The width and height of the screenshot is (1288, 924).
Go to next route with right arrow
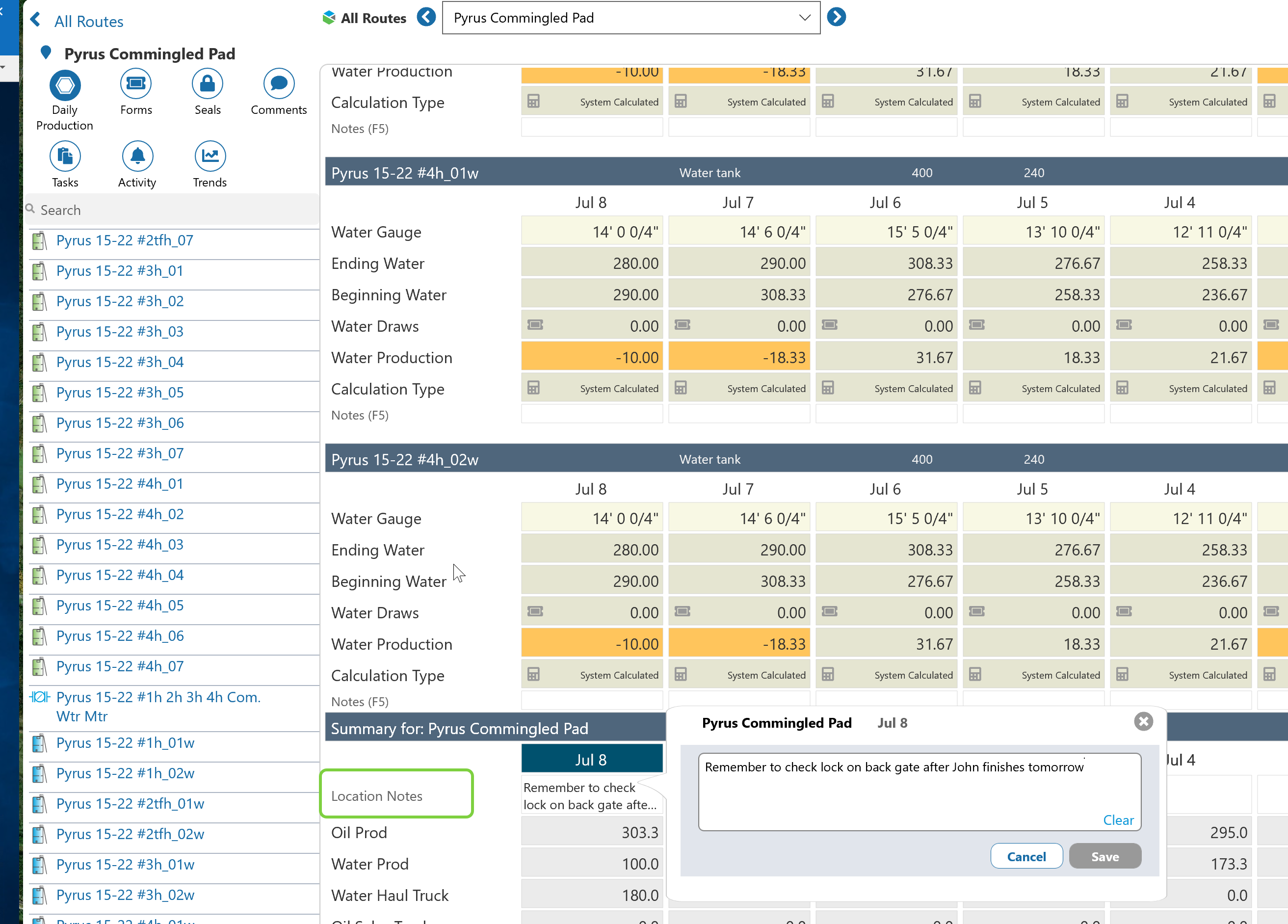click(x=836, y=17)
